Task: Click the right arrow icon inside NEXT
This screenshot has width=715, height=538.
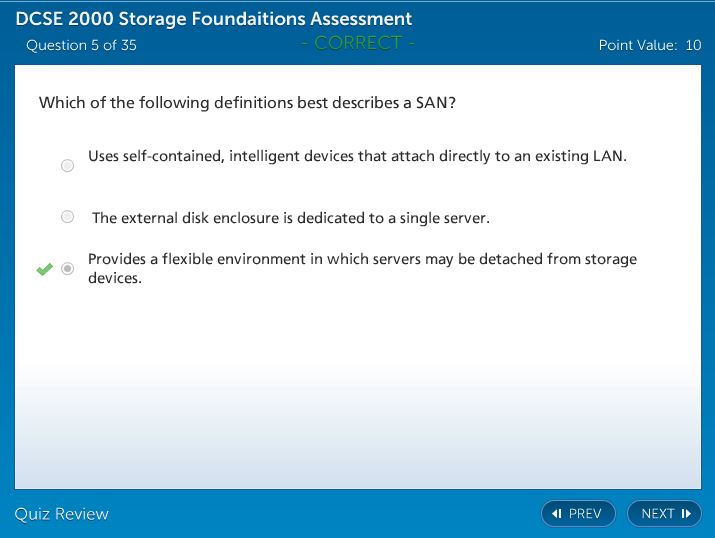Action: coord(686,514)
